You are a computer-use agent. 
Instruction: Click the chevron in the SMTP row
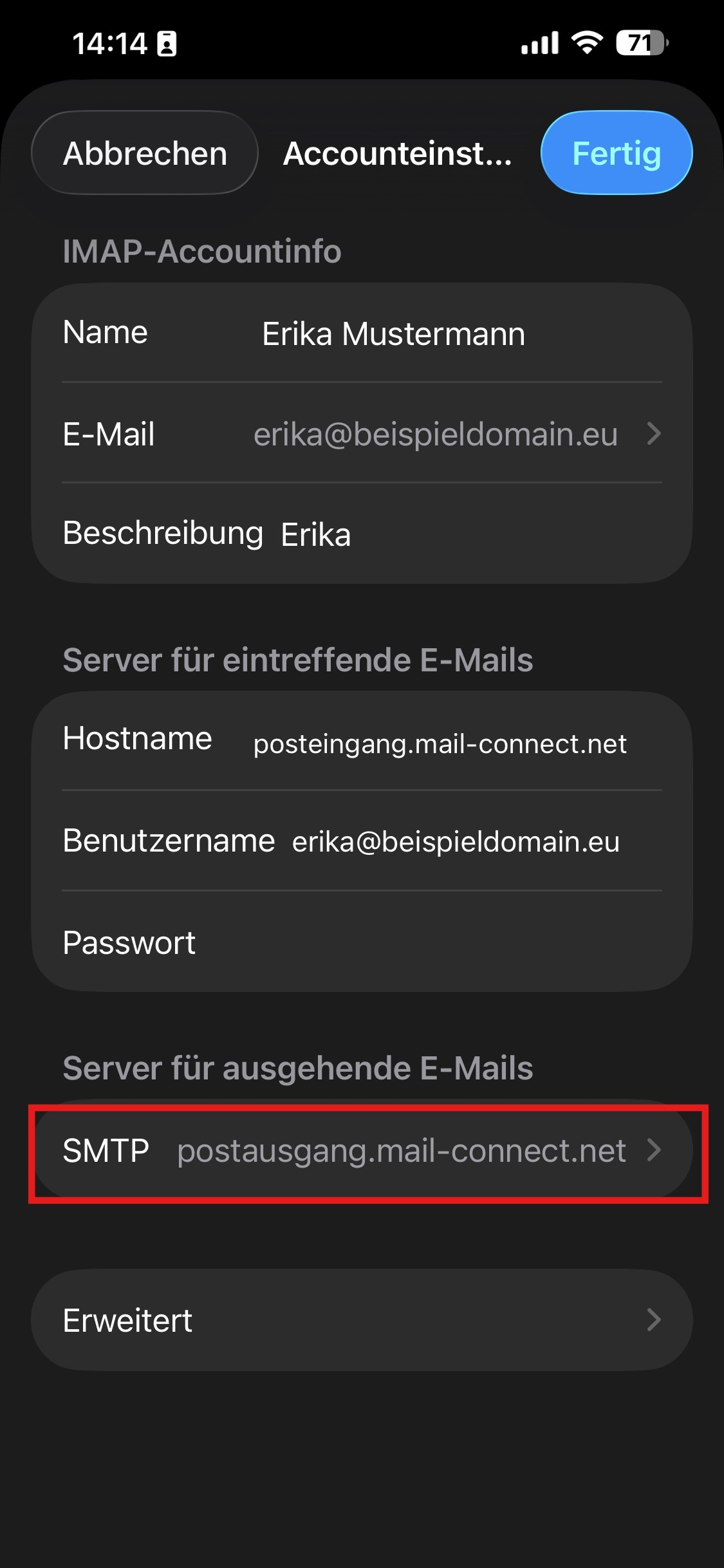click(x=654, y=1150)
